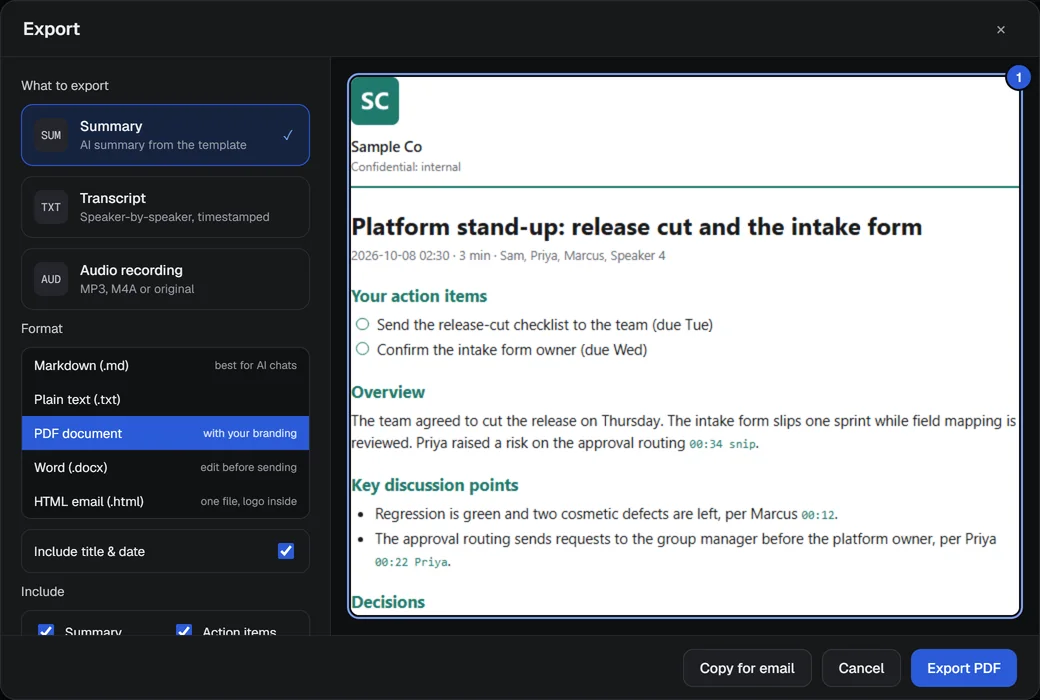The height and width of the screenshot is (700, 1040).
Task: Select PDF document format
Action: (165, 433)
